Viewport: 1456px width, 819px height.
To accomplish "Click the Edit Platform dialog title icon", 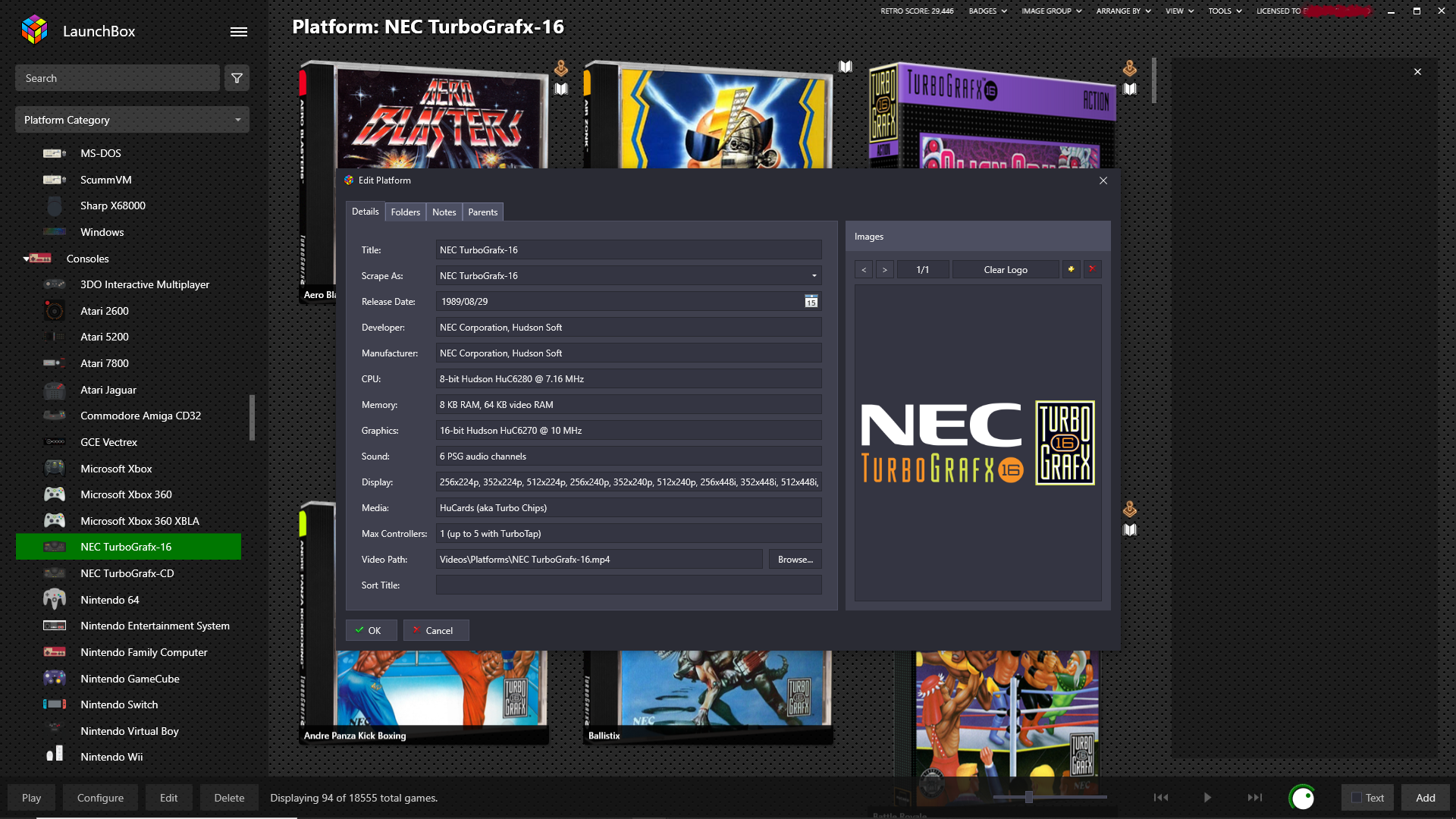I will [349, 180].
